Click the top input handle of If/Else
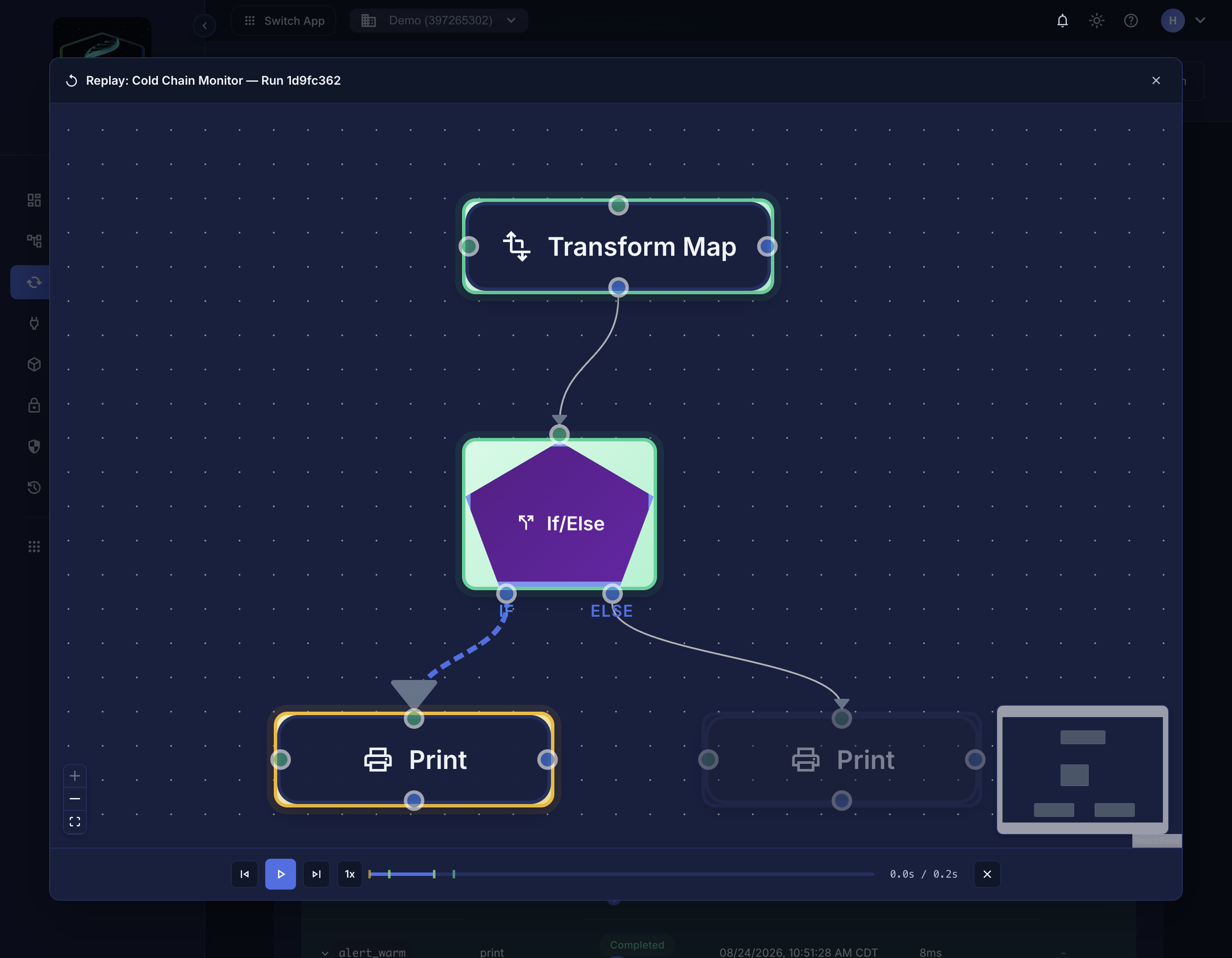 560,435
